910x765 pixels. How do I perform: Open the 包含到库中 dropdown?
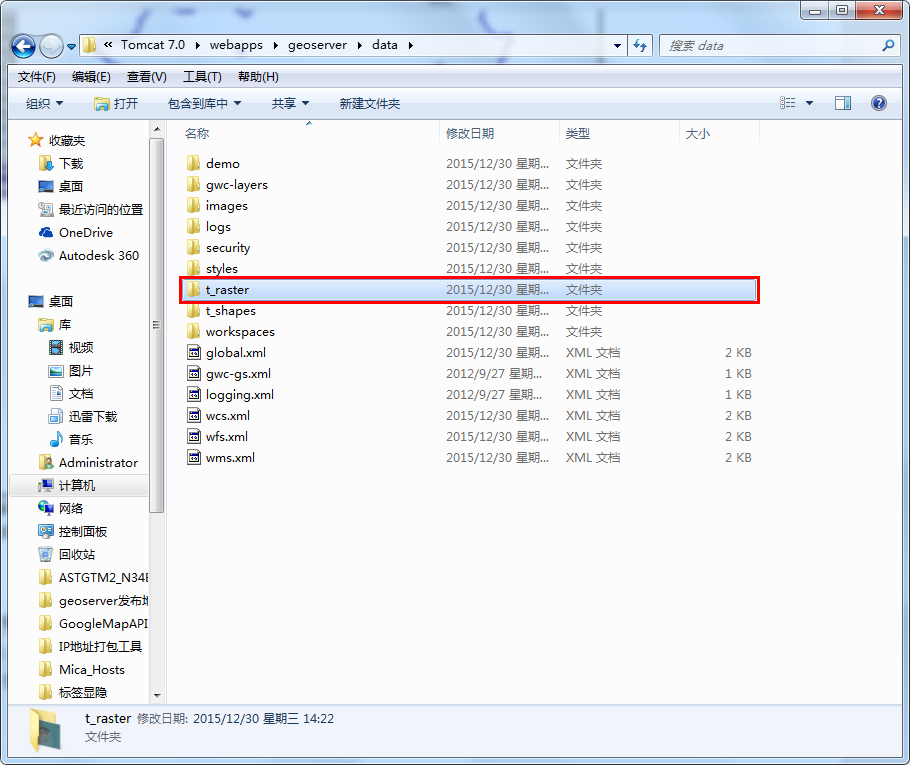point(204,103)
